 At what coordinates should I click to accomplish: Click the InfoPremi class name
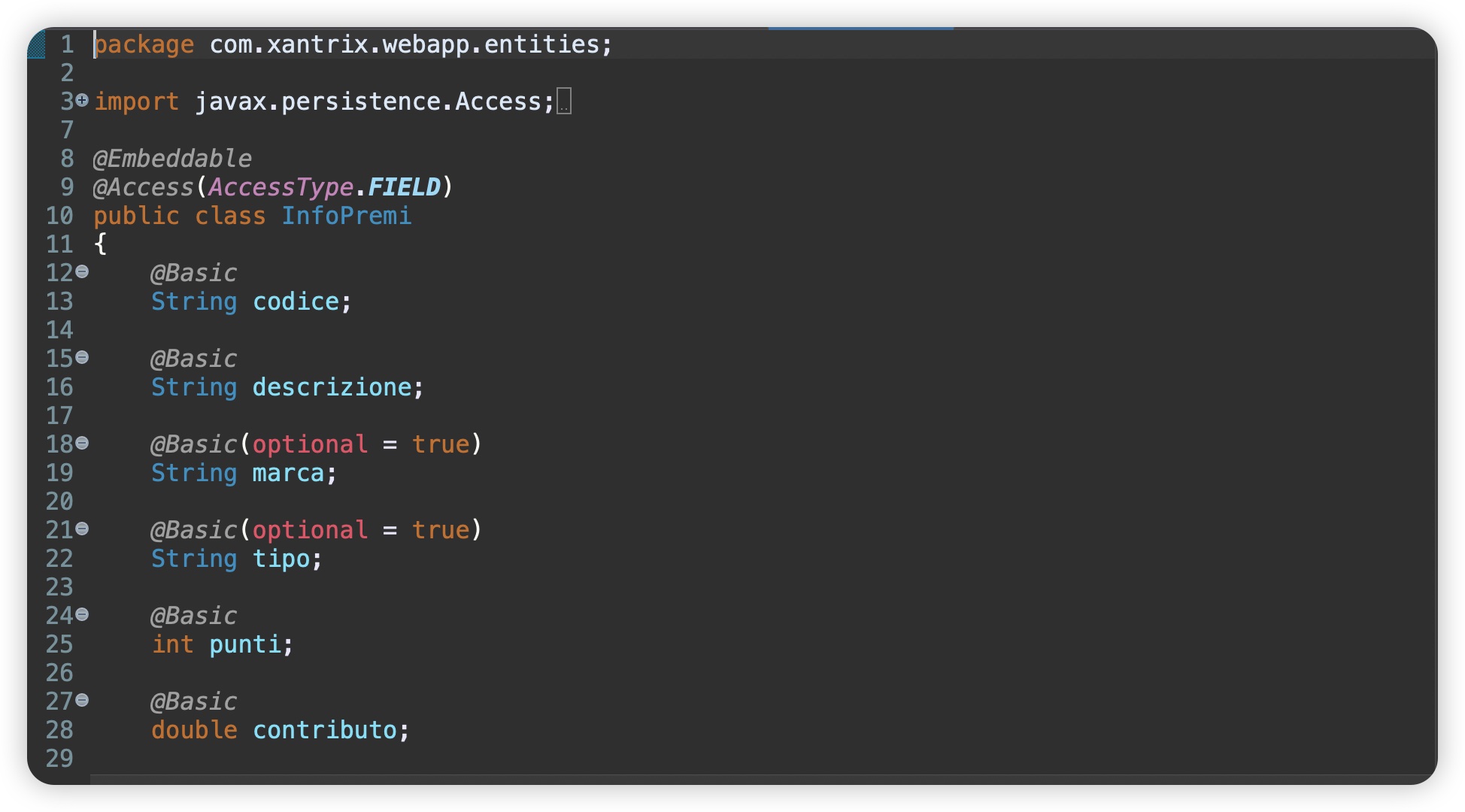click(x=347, y=216)
